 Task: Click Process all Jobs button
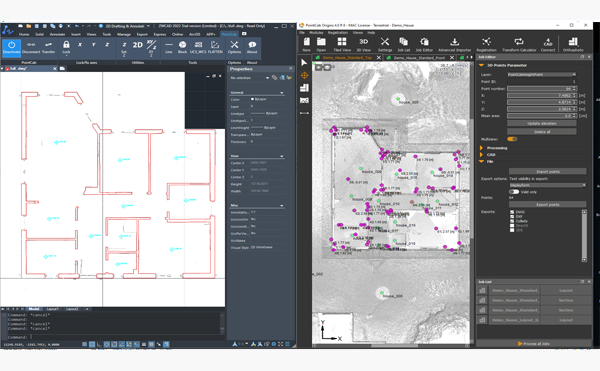coord(533,343)
